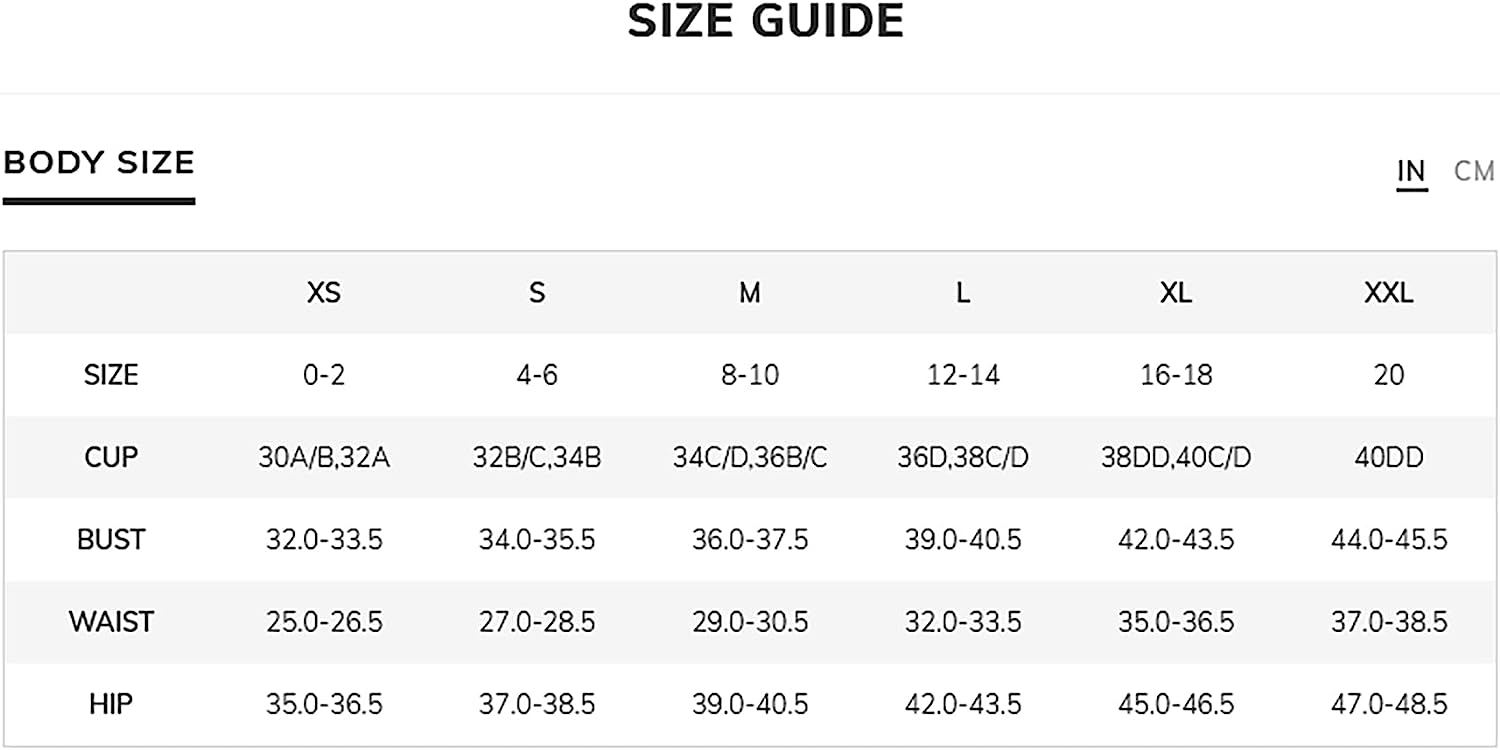Screen dimensions: 1500x750
Task: Select the XXL column header
Action: pyautogui.click(x=1389, y=293)
